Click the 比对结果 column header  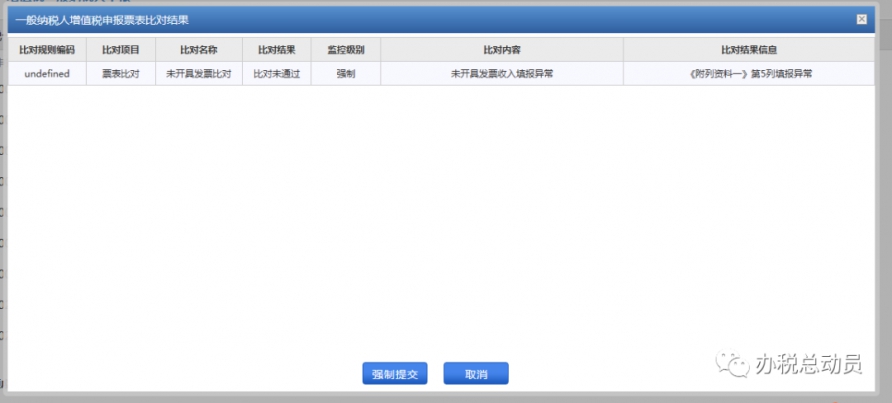[x=276, y=50]
